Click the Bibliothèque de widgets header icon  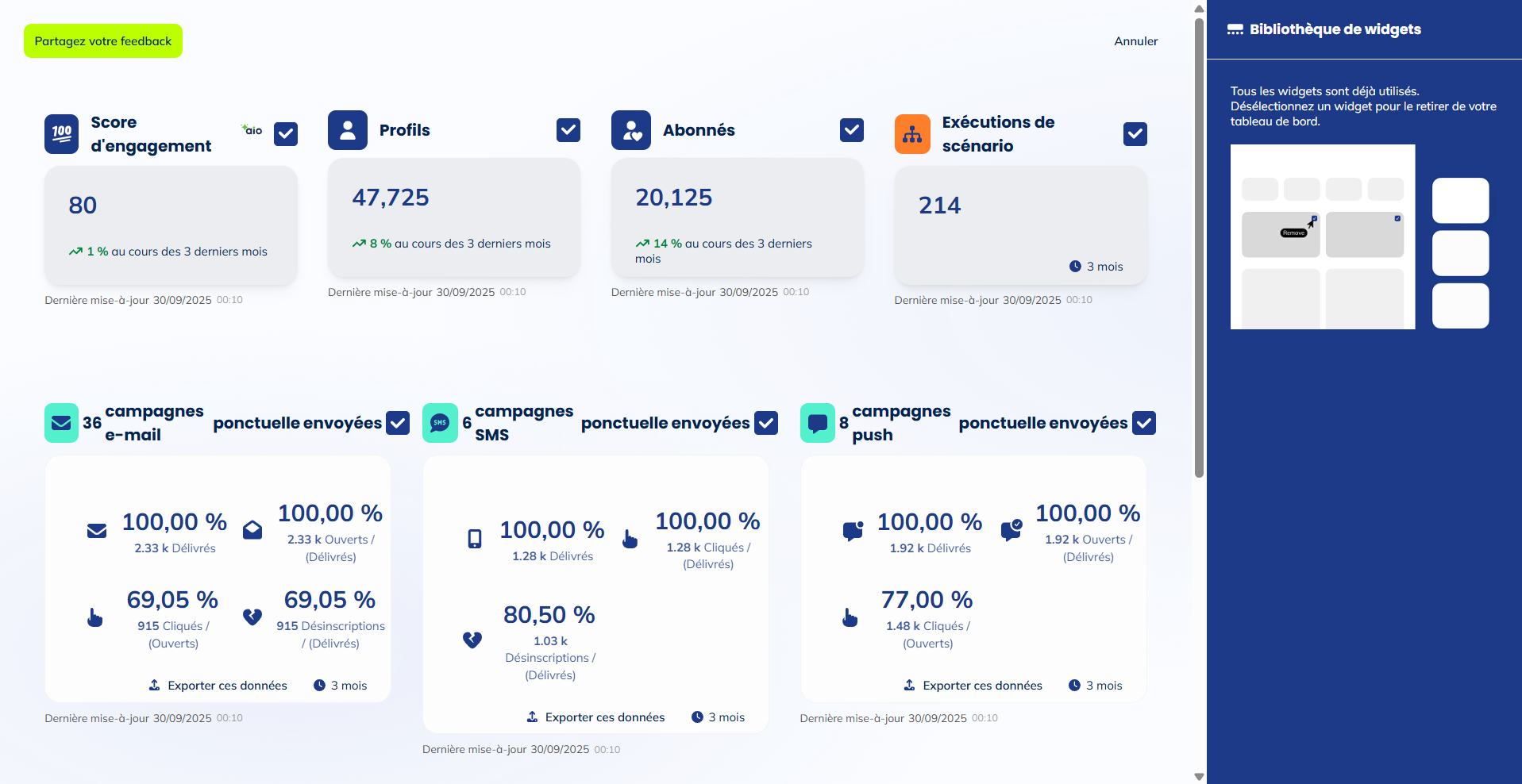(1235, 29)
